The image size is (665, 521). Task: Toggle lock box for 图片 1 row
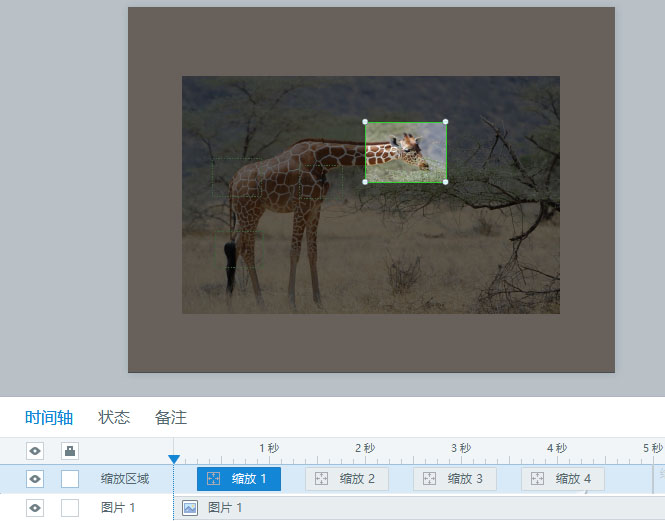click(x=70, y=507)
